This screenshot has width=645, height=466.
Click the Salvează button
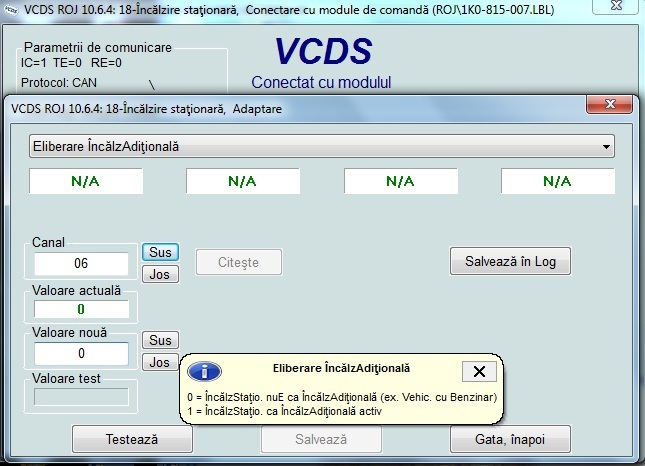pos(321,439)
